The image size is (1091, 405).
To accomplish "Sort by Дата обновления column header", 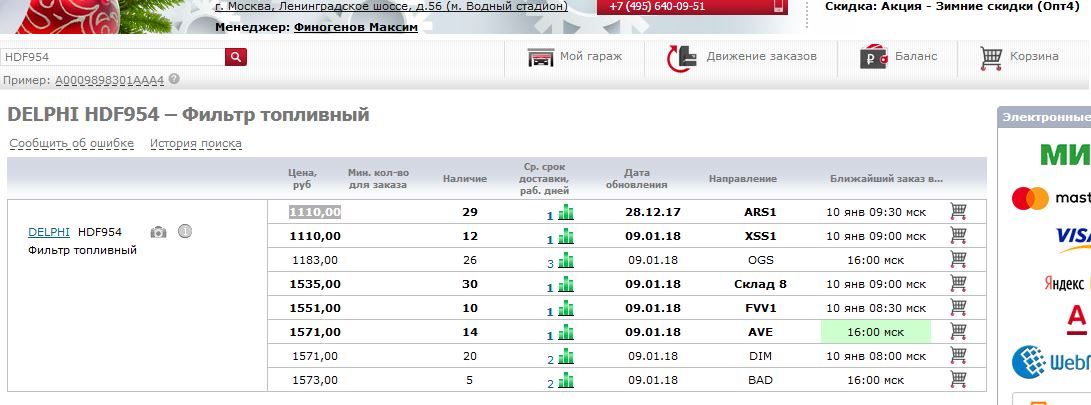I will [x=637, y=178].
